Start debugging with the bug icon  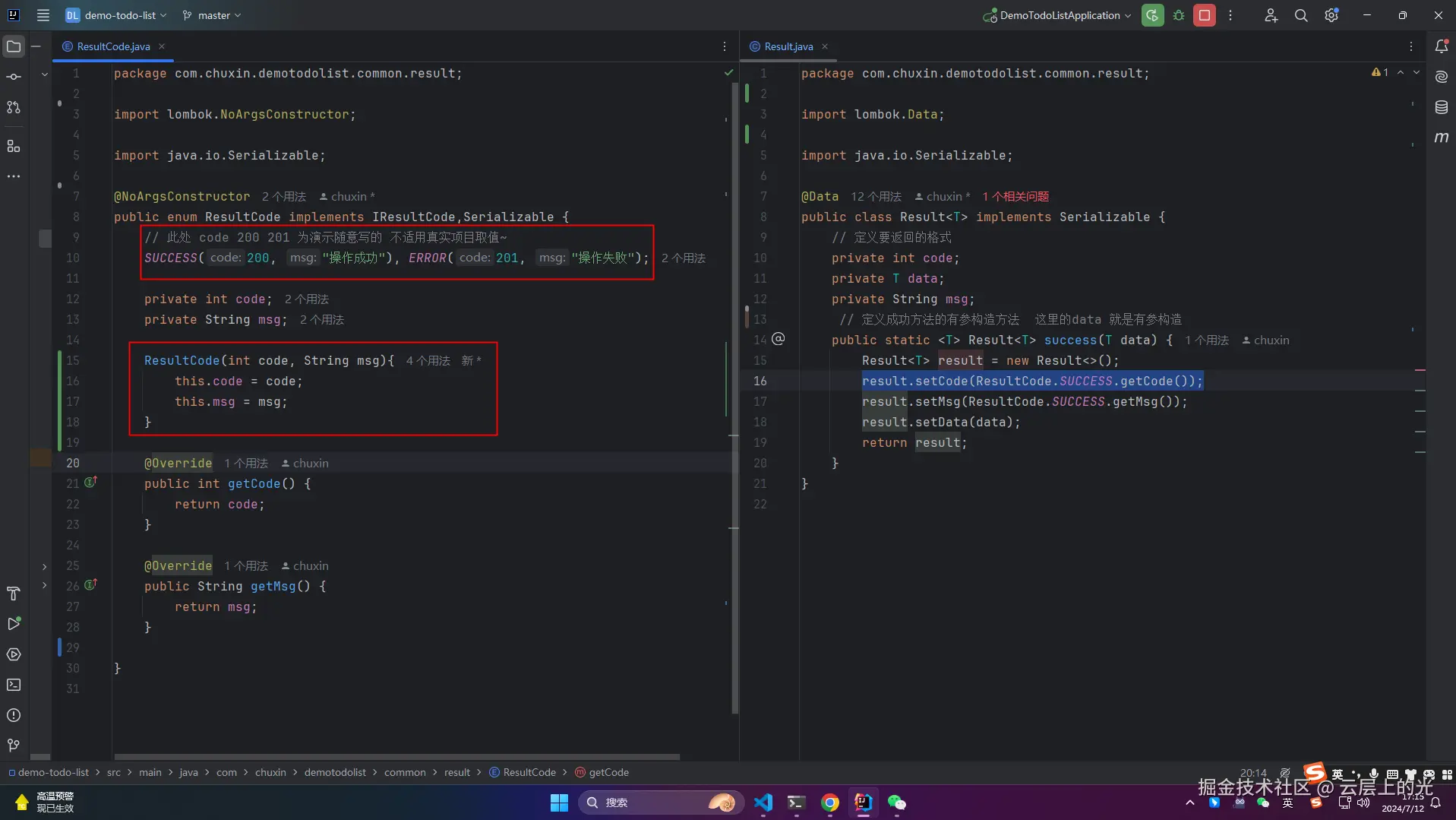1179,15
